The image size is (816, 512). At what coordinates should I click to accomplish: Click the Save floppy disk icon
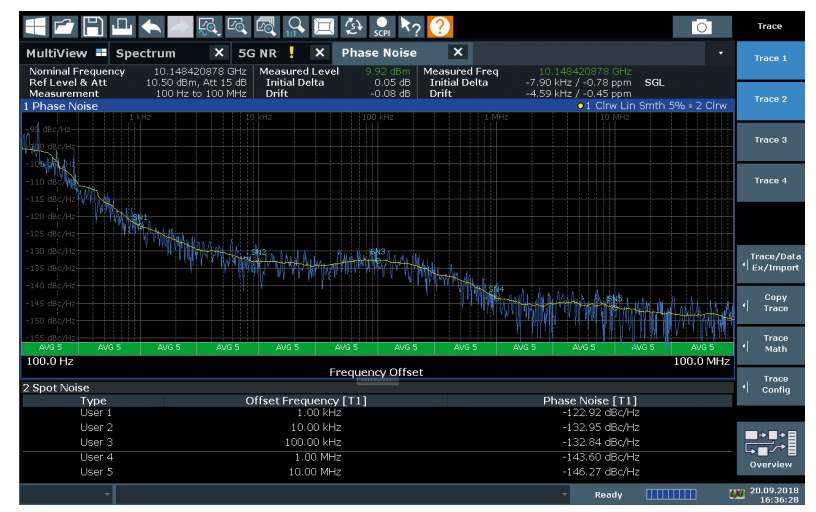pyautogui.click(x=94, y=27)
